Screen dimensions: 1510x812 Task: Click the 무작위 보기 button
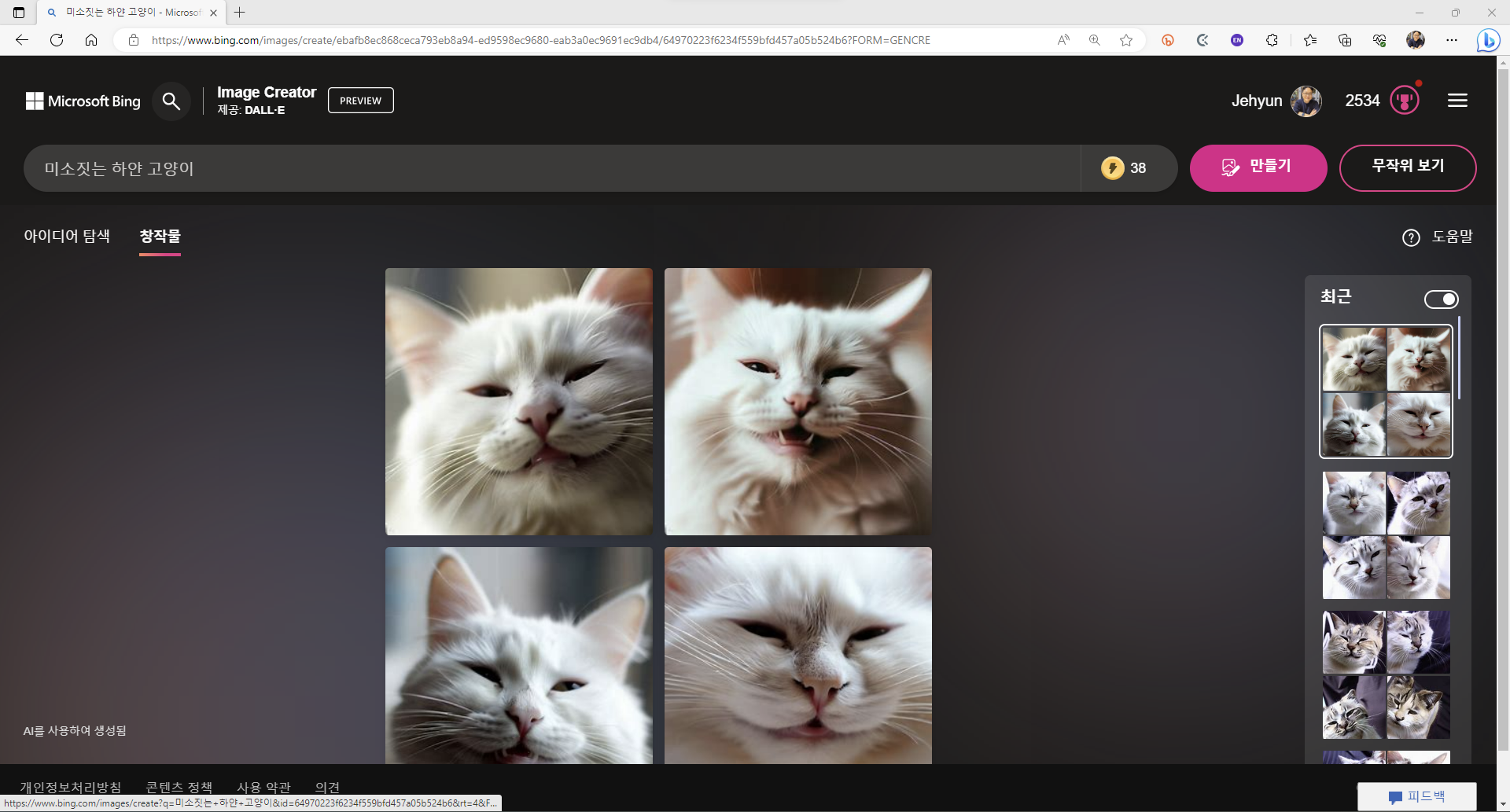(1408, 167)
